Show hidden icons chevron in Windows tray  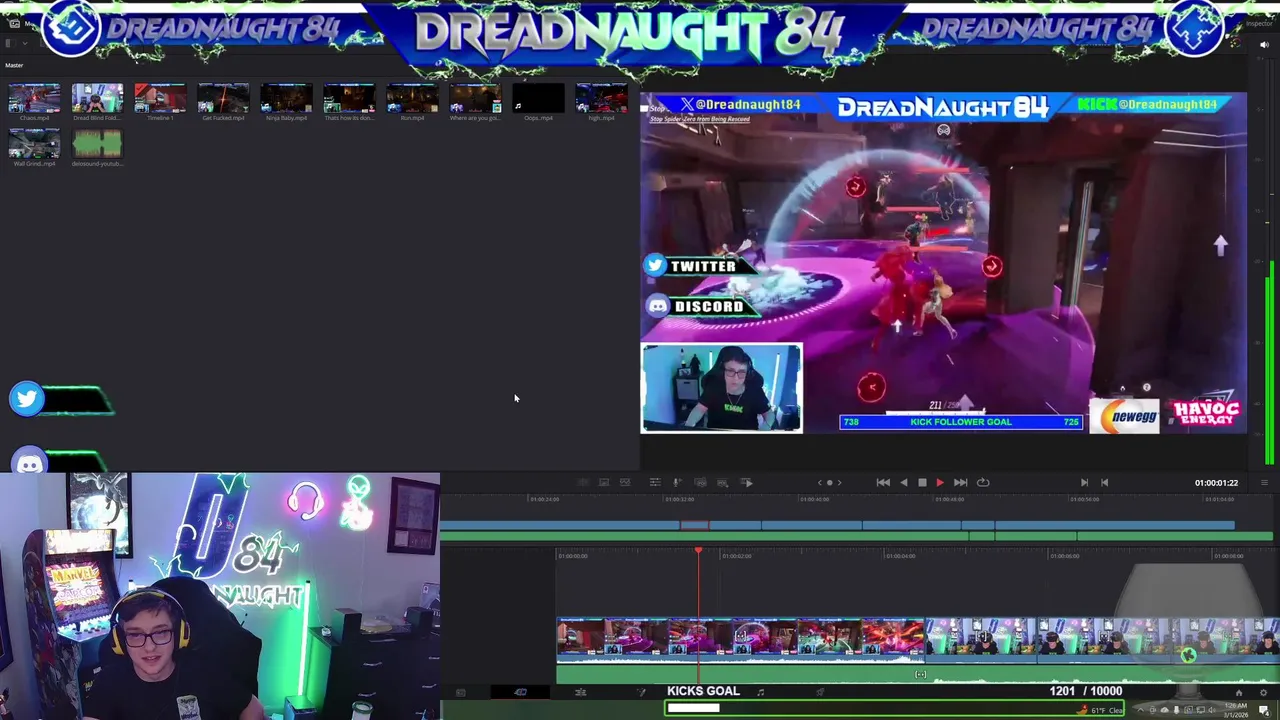tap(1140, 710)
